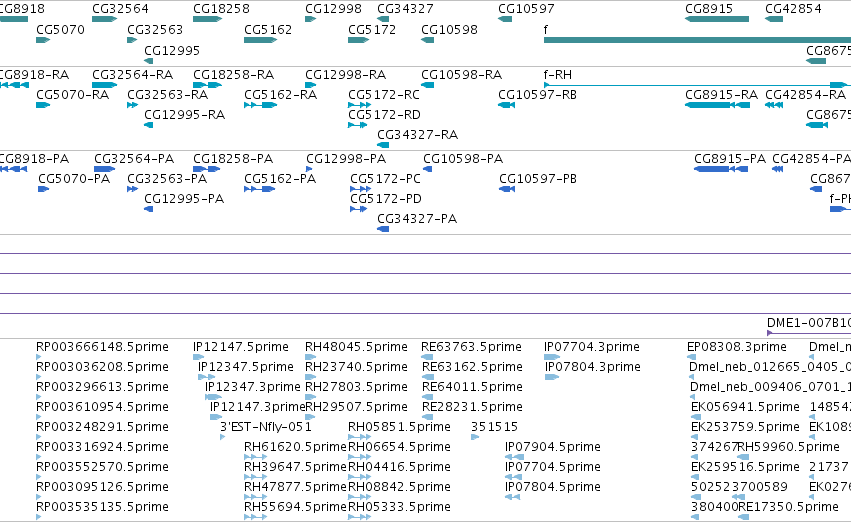Open the CG8915 gene label
Screen dimensions: 851x522
(709, 9)
